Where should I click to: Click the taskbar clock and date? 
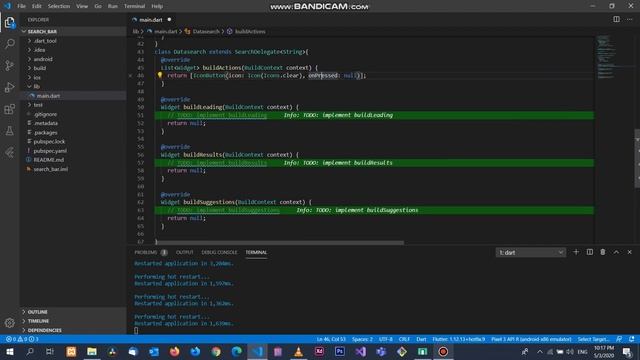pos(604,351)
